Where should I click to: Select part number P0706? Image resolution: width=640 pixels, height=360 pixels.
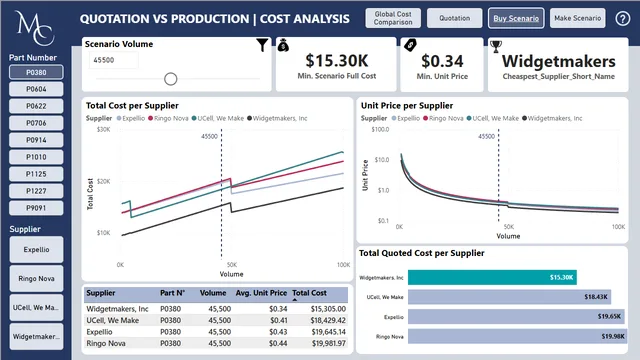click(x=36, y=123)
